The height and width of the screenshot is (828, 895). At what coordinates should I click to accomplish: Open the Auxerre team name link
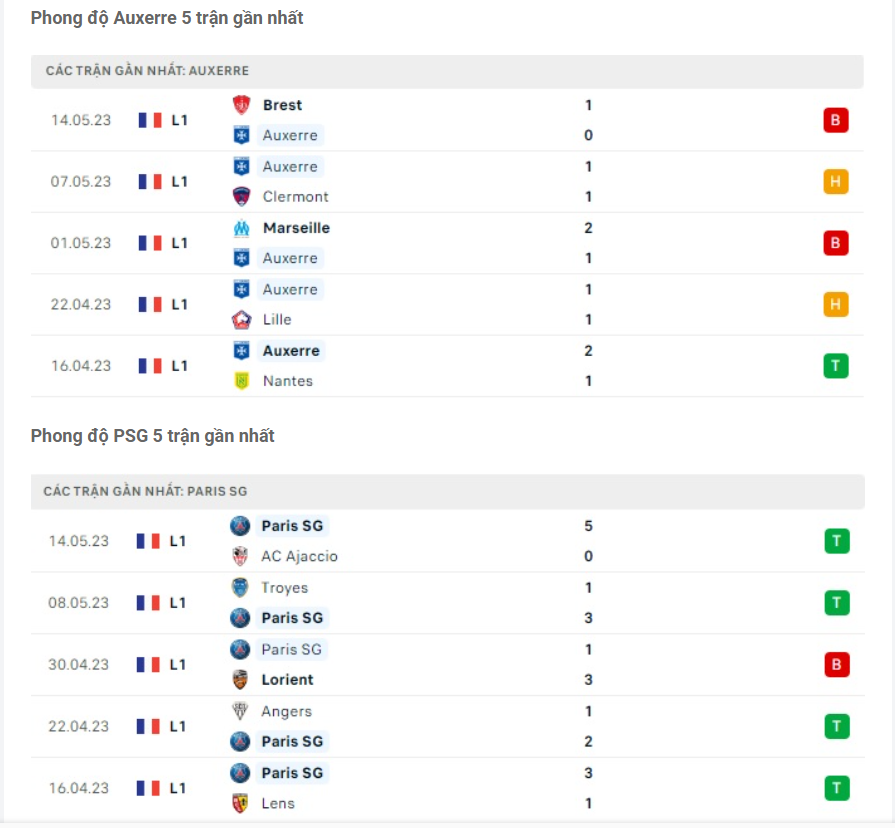tap(290, 135)
